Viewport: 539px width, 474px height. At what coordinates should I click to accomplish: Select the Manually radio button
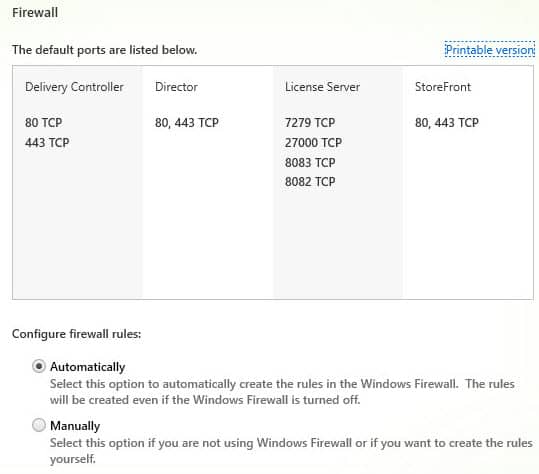pyautogui.click(x=39, y=425)
